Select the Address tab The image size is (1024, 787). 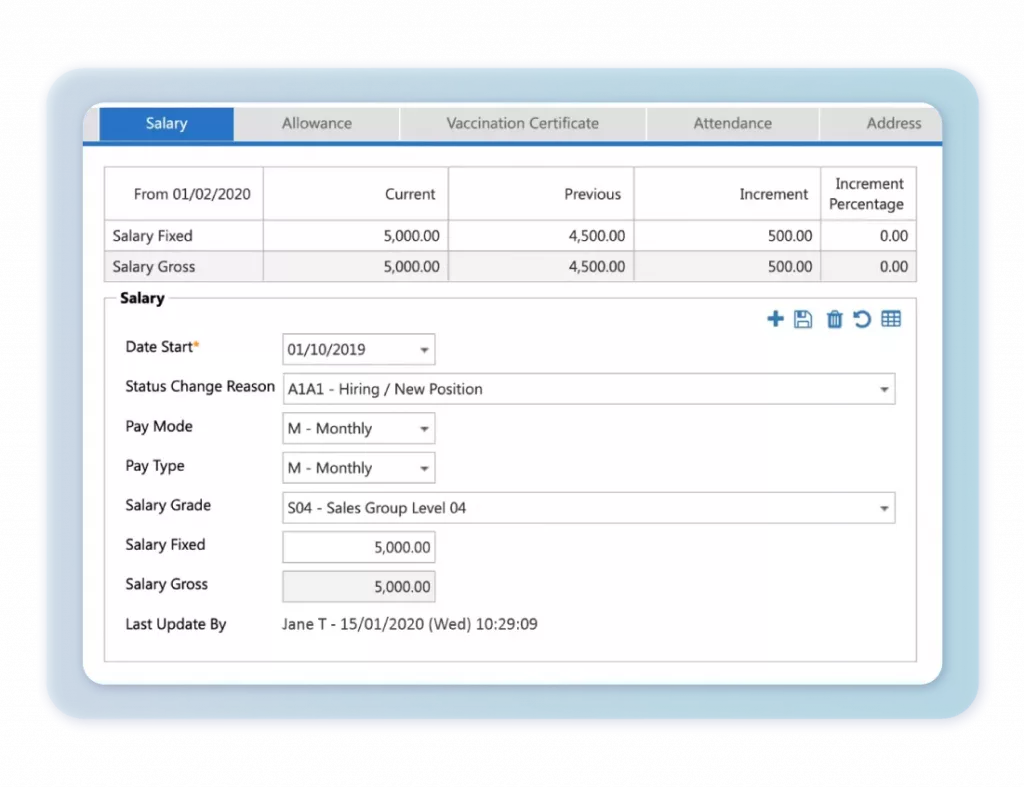893,124
